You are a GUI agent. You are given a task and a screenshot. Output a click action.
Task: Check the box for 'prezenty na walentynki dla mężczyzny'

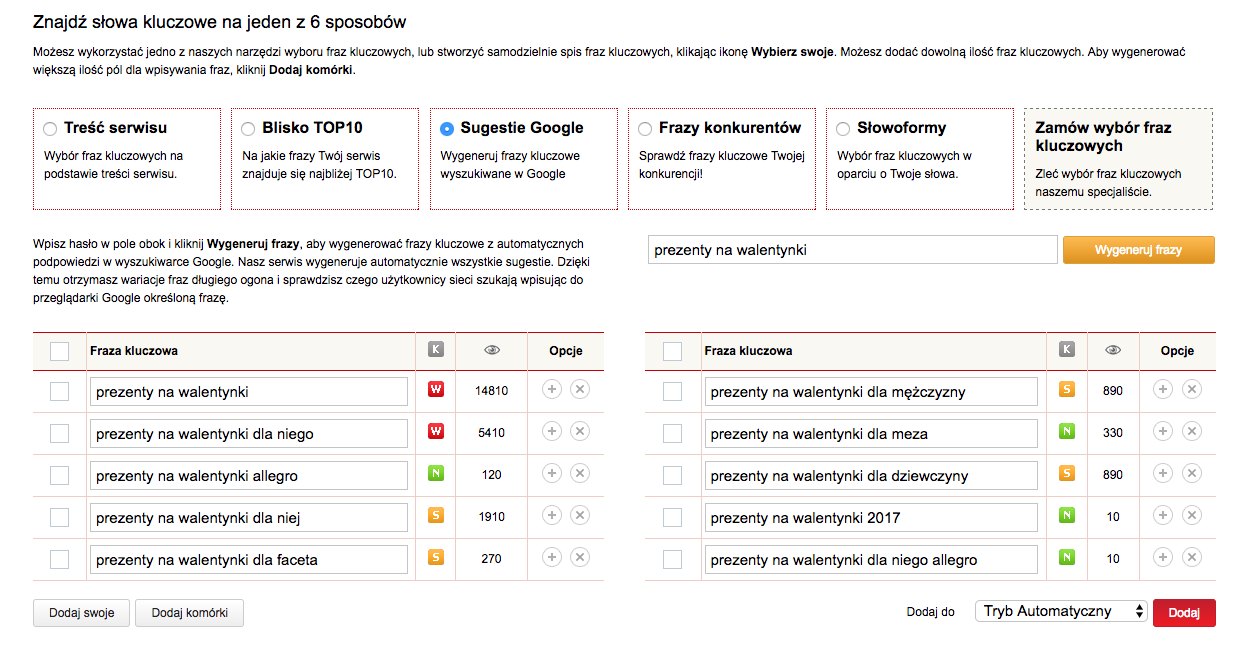(x=673, y=391)
